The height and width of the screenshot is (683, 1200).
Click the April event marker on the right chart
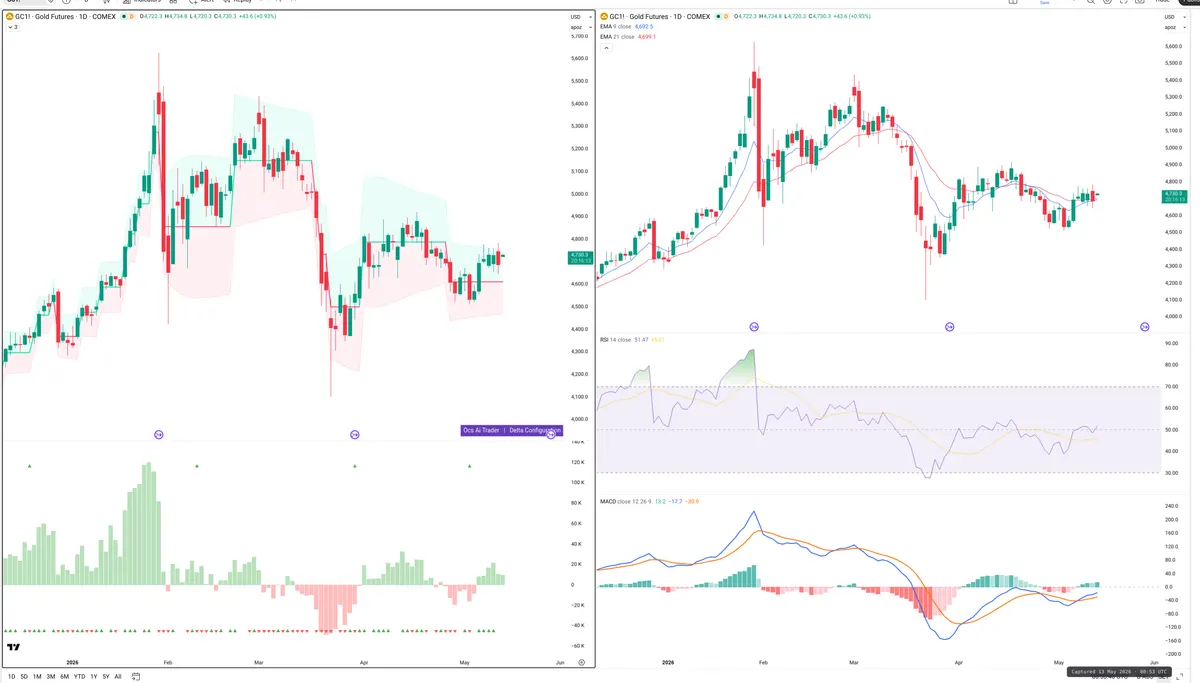pyautogui.click(x=949, y=327)
